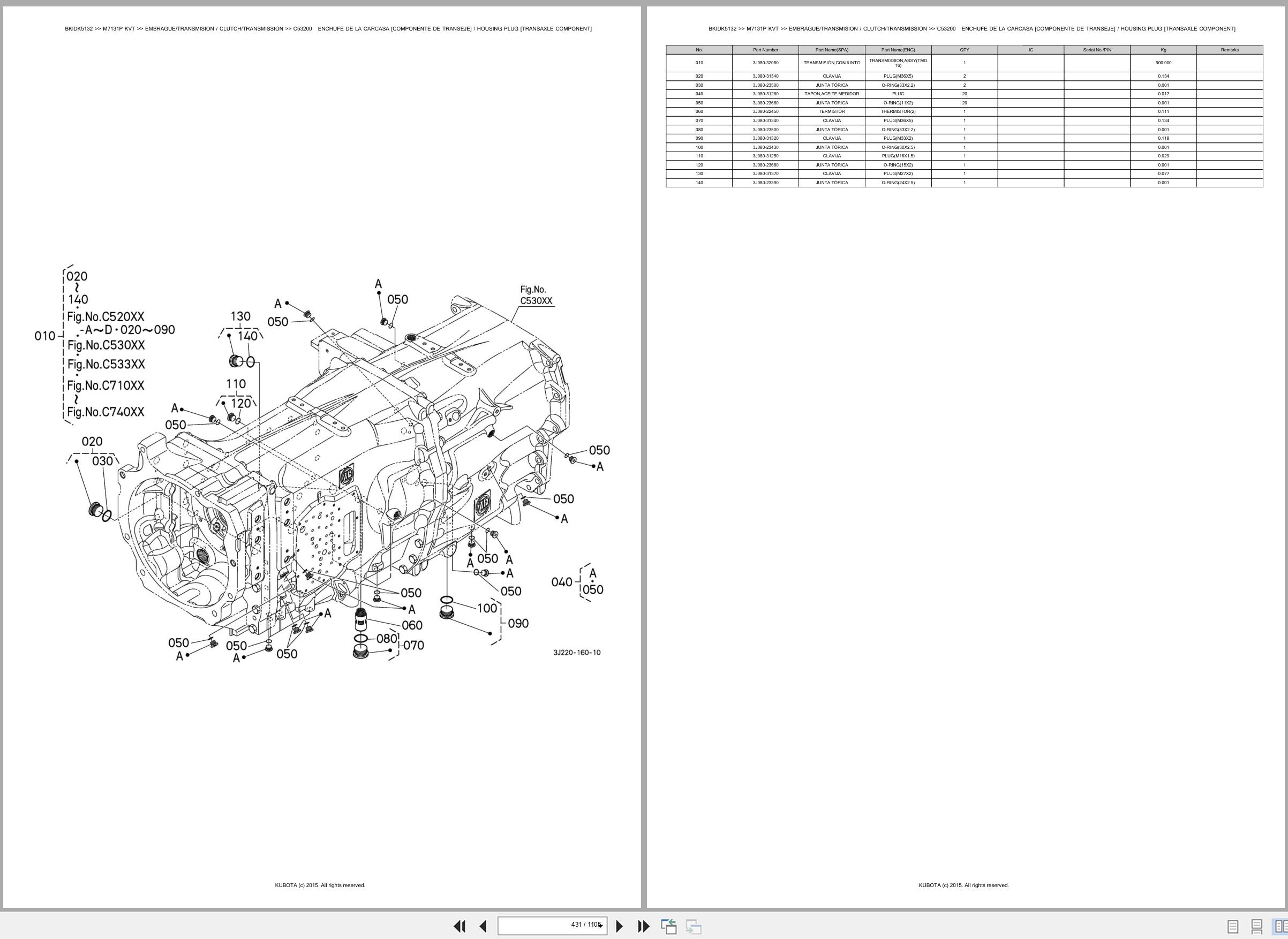The width and height of the screenshot is (1288, 939).
Task: Click the Part Name(ENG) column header
Action: [898, 50]
